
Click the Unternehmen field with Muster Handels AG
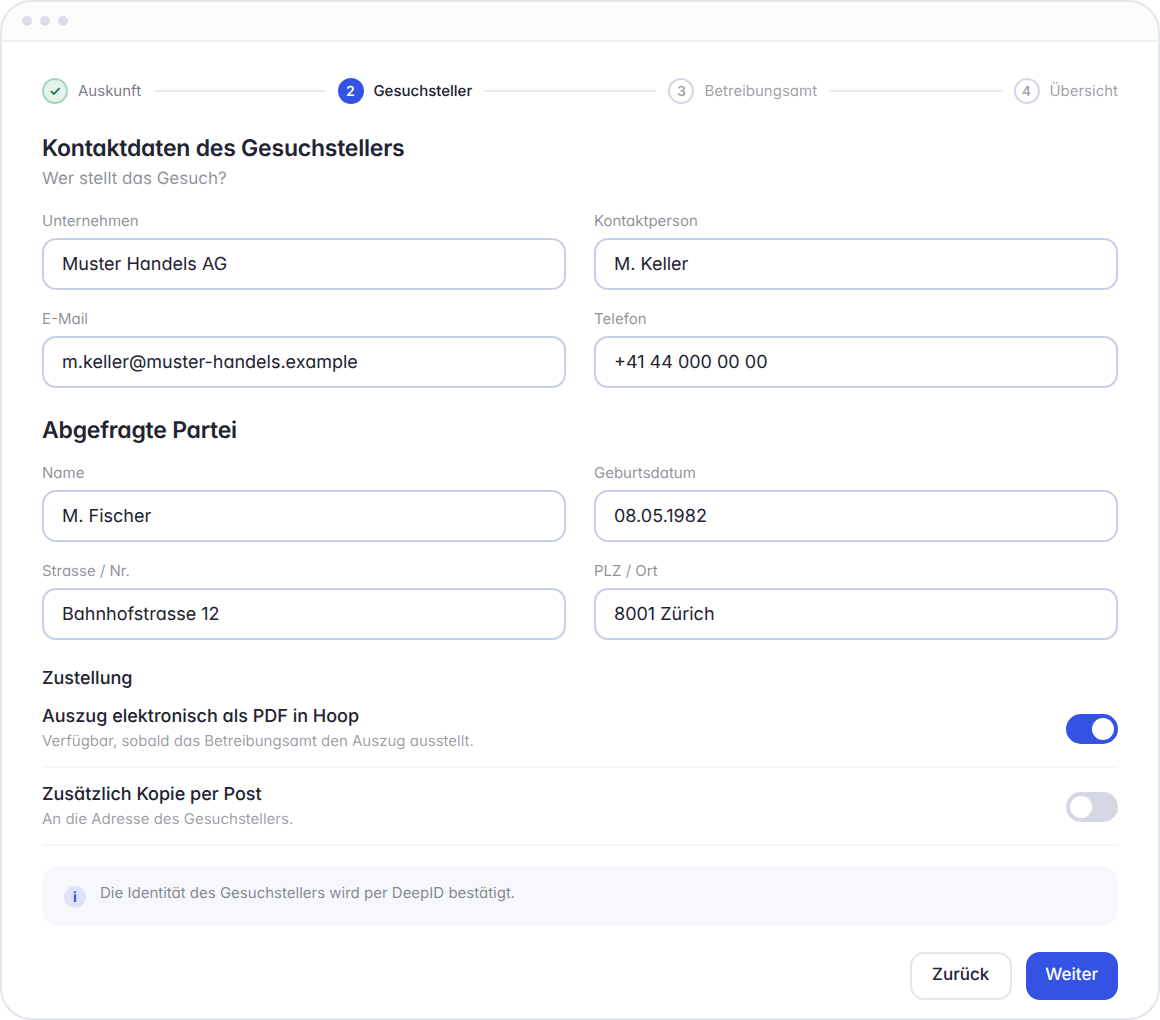pyautogui.click(x=304, y=264)
